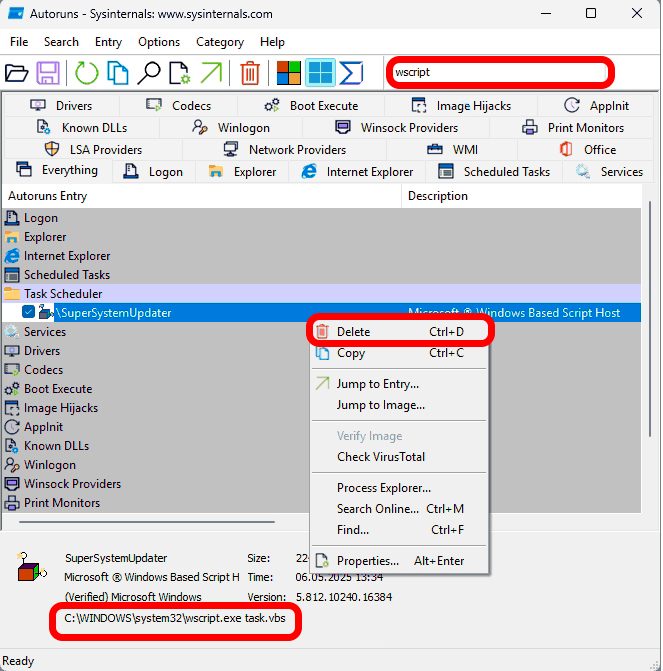Viewport: 663px width, 671px height.
Task: Choose Find in the context menu
Action: (x=400, y=530)
